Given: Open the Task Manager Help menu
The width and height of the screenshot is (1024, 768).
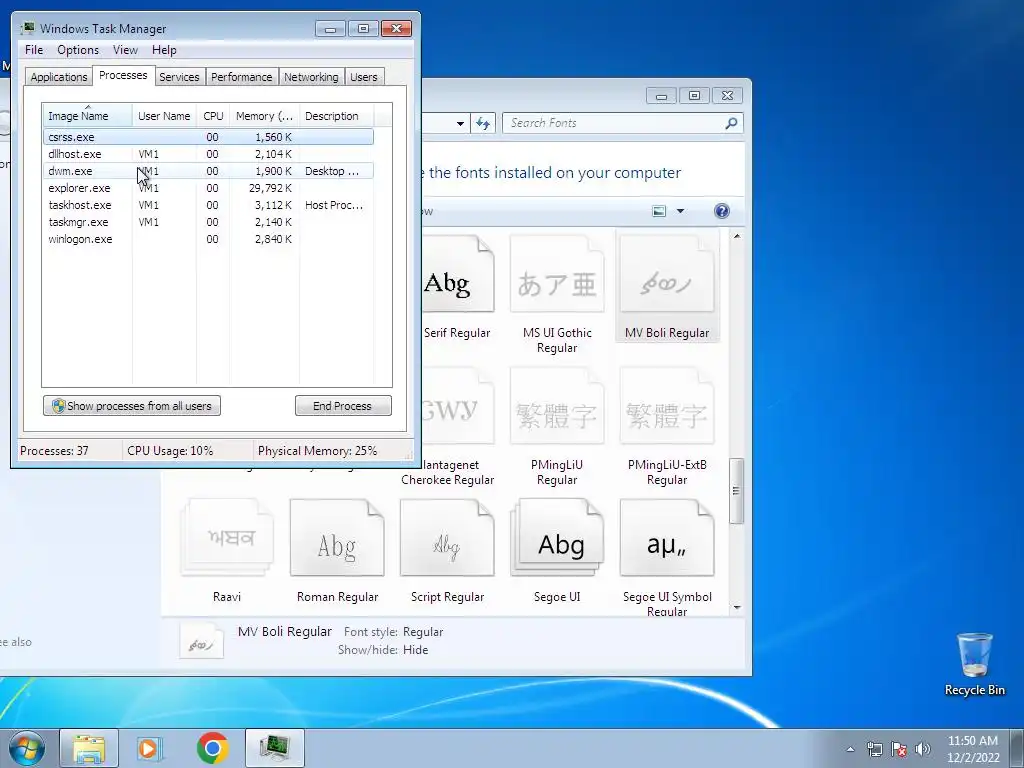Looking at the screenshot, I should [x=164, y=50].
